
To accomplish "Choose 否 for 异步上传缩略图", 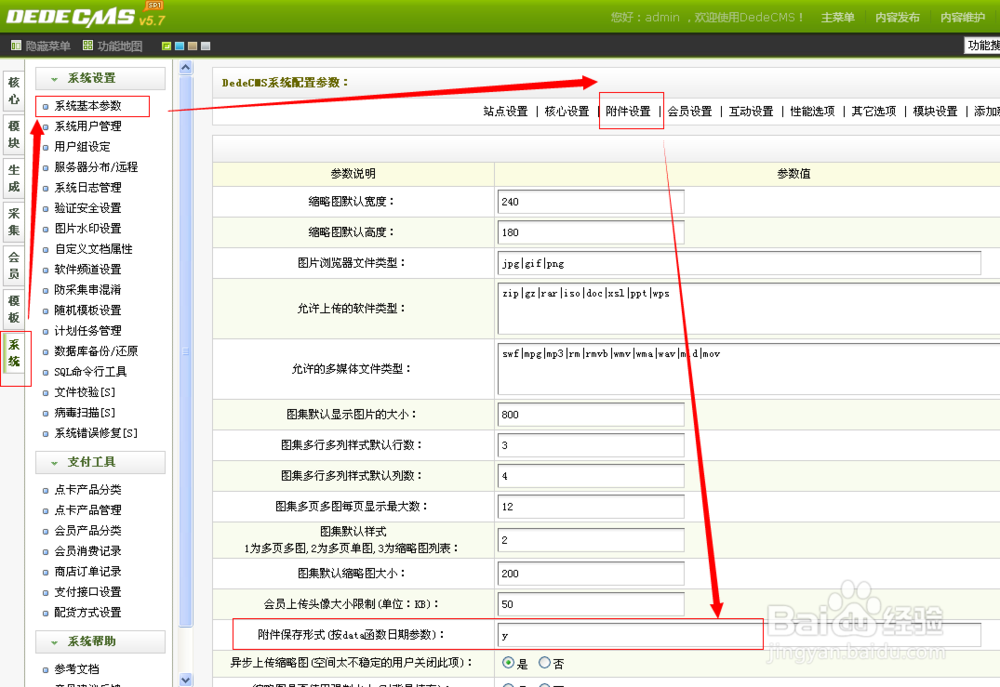I will click(x=544, y=663).
